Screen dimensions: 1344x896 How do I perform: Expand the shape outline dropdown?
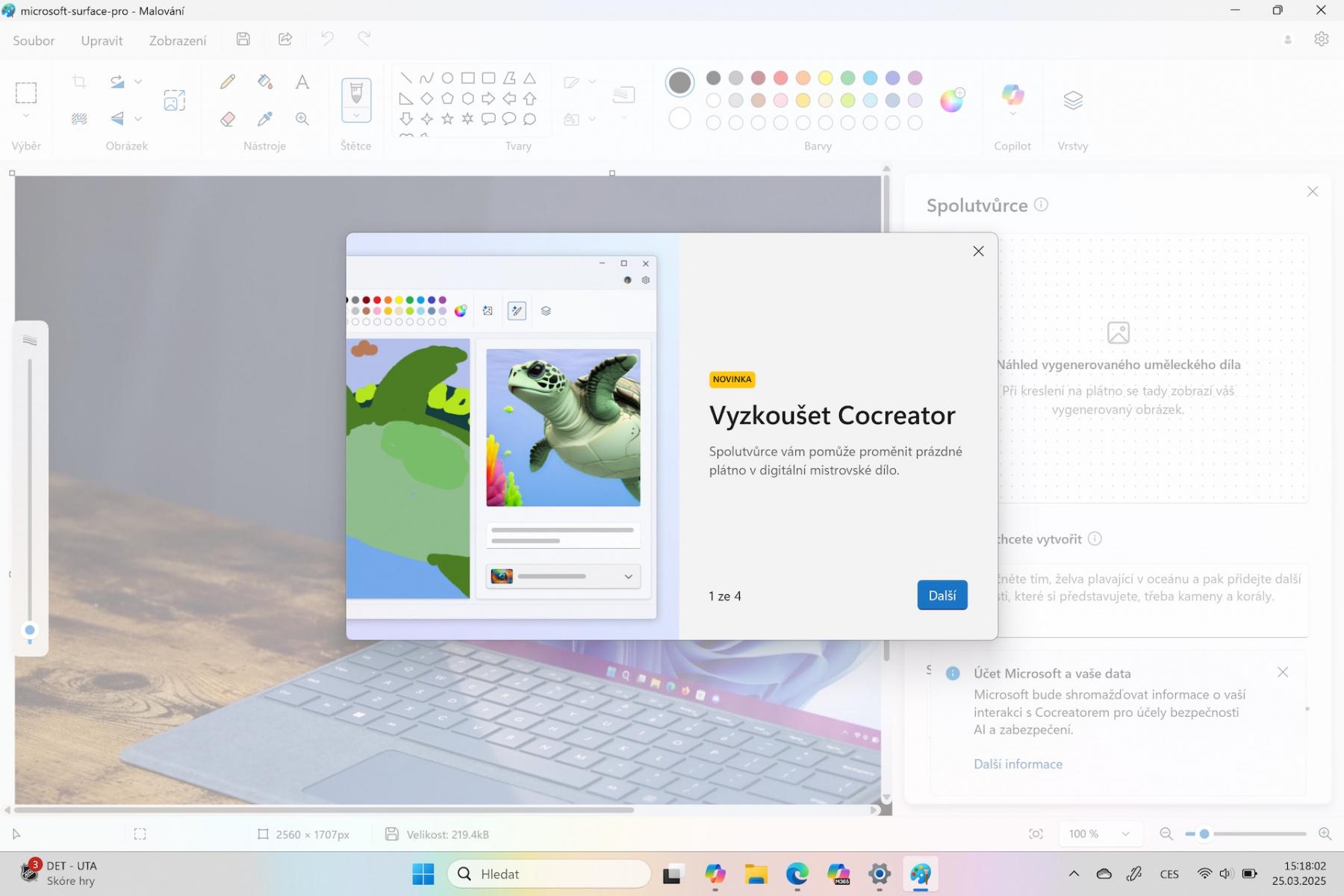(592, 81)
